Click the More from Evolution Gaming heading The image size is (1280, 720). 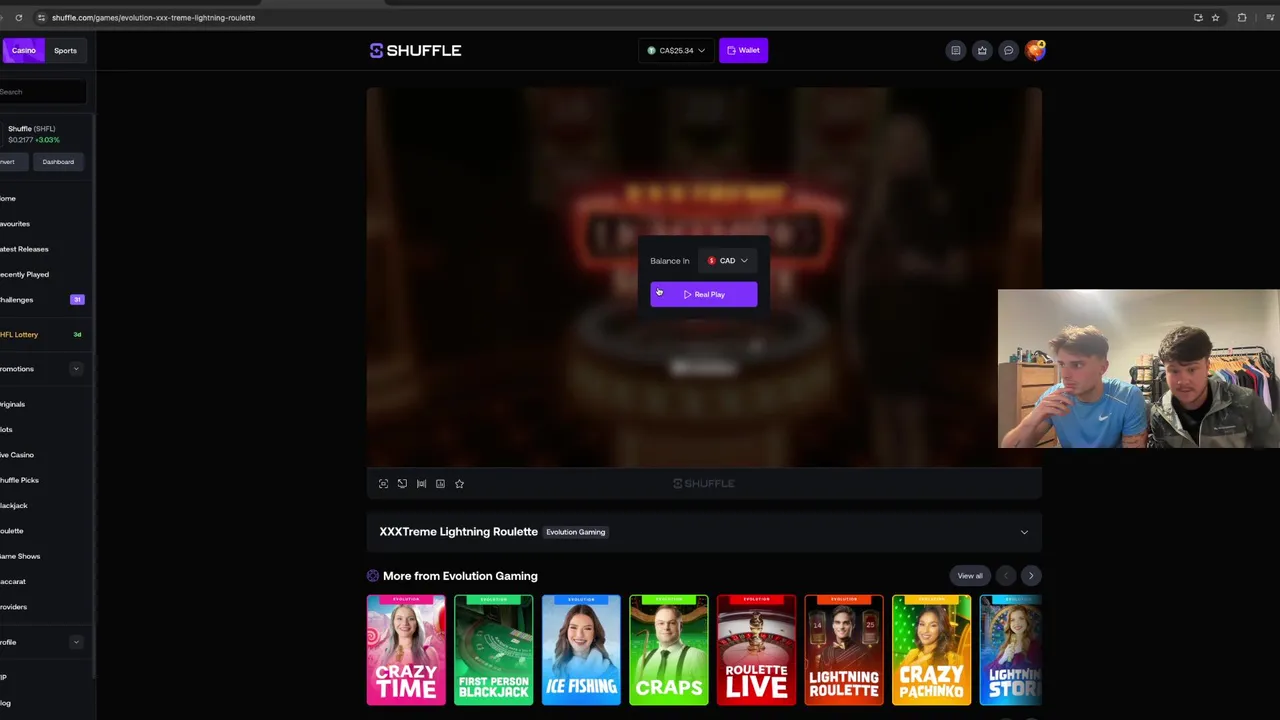pyautogui.click(x=460, y=576)
